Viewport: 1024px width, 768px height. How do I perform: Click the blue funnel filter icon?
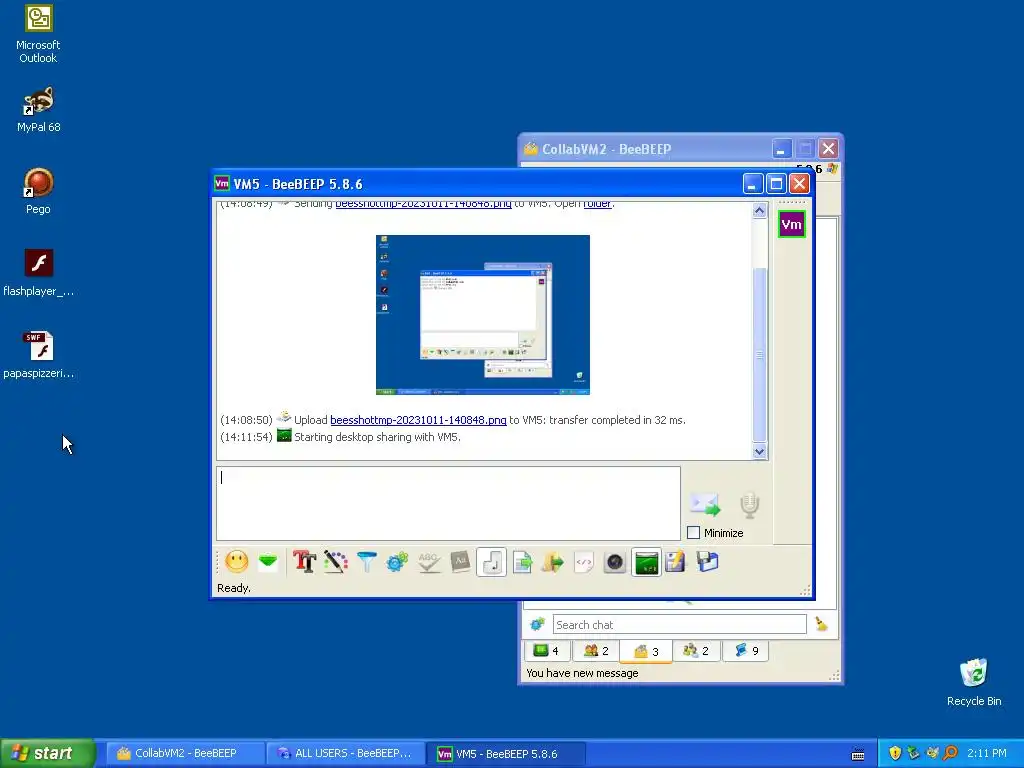pos(366,562)
